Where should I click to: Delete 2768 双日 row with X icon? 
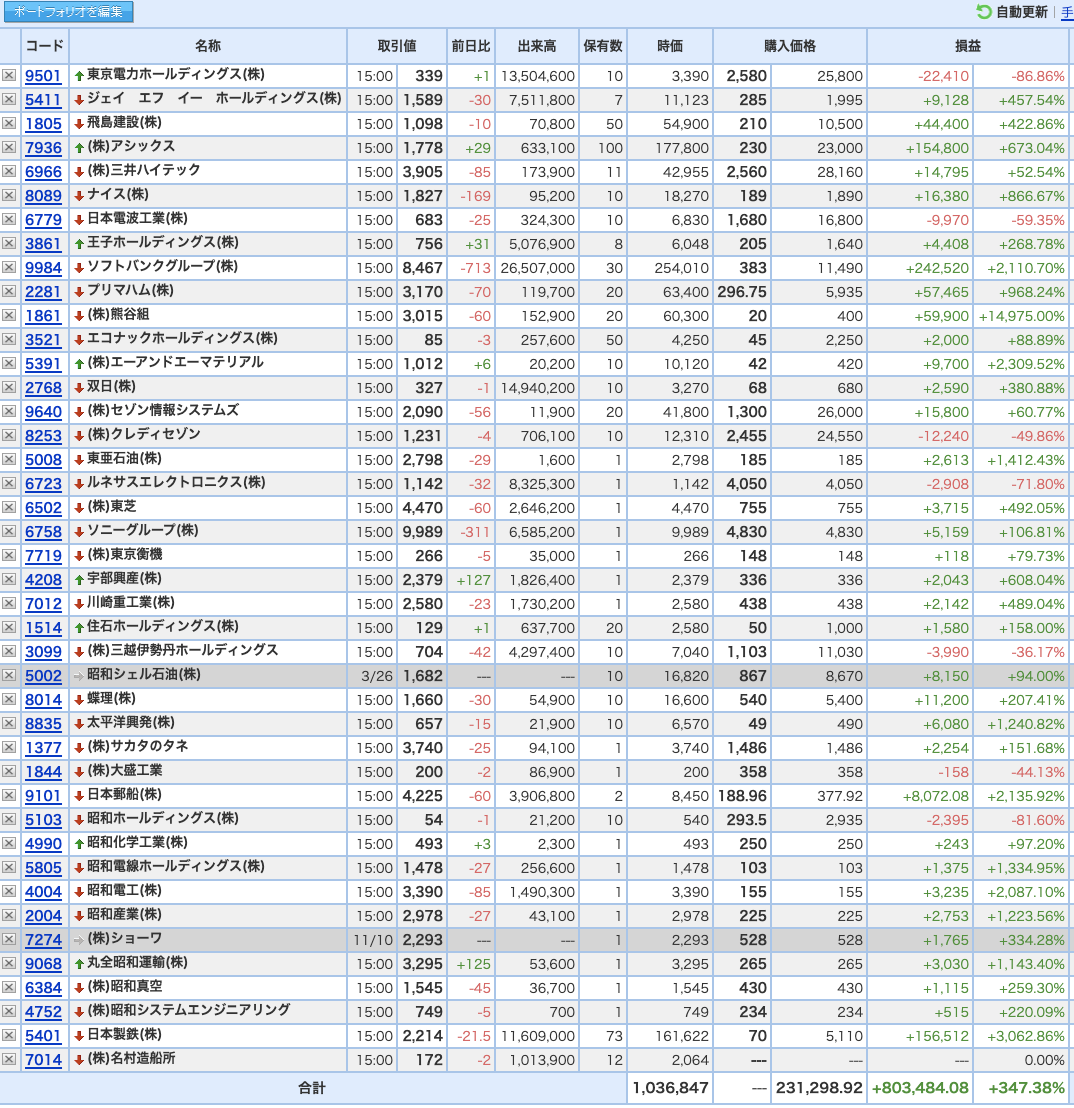tap(9, 387)
